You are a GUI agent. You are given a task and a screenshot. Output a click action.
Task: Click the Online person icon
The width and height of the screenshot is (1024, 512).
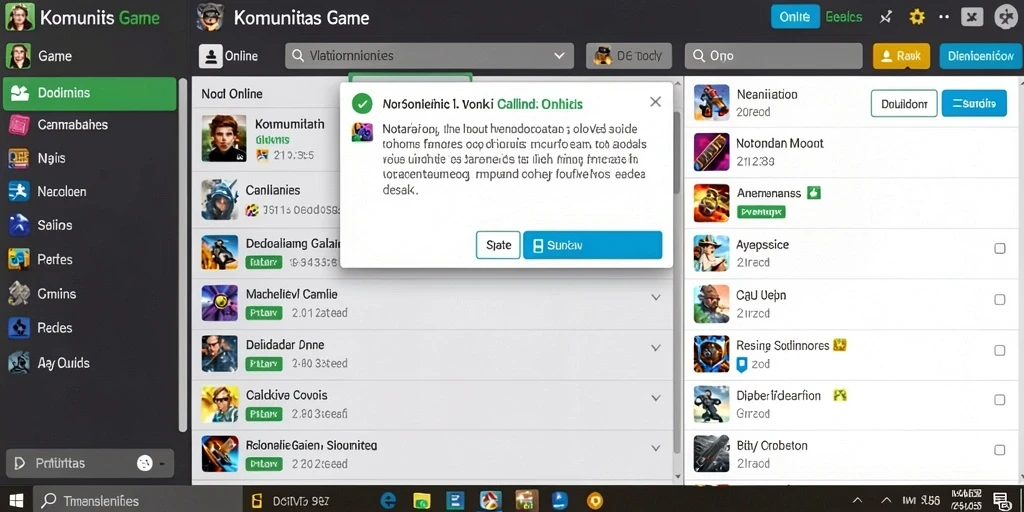[x=211, y=56]
